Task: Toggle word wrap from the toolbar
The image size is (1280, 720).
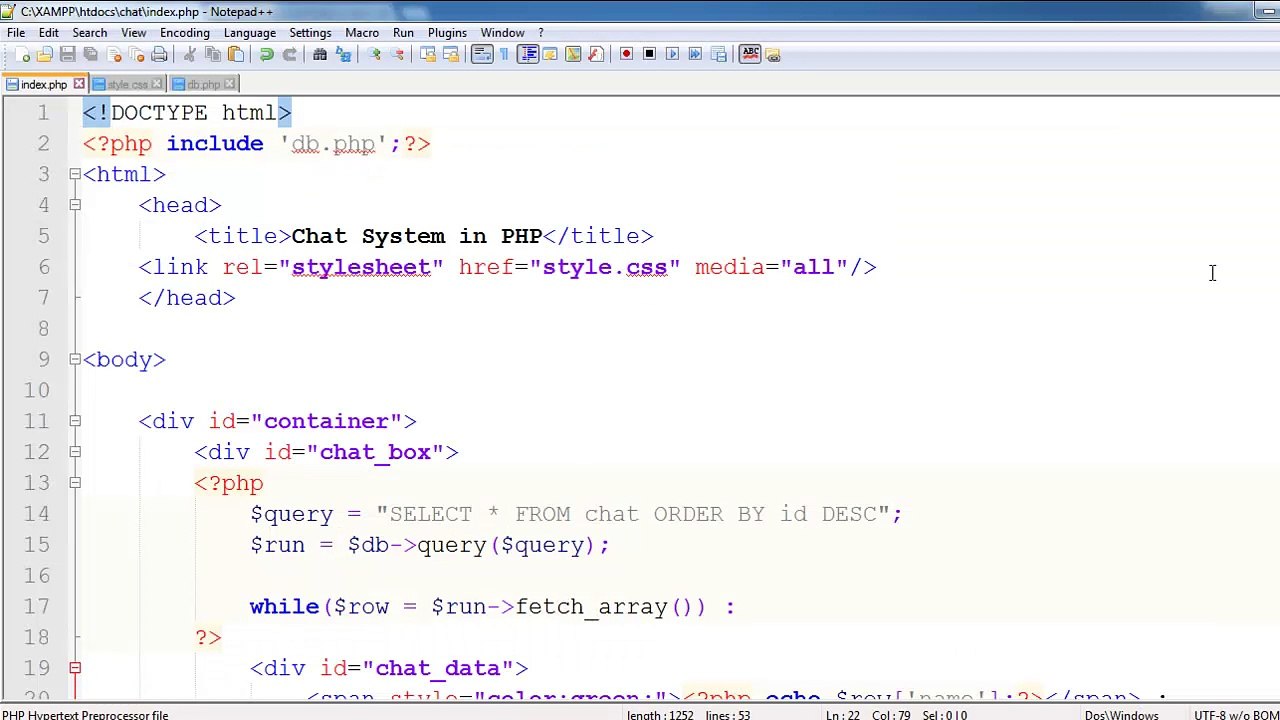Action: coord(481,54)
